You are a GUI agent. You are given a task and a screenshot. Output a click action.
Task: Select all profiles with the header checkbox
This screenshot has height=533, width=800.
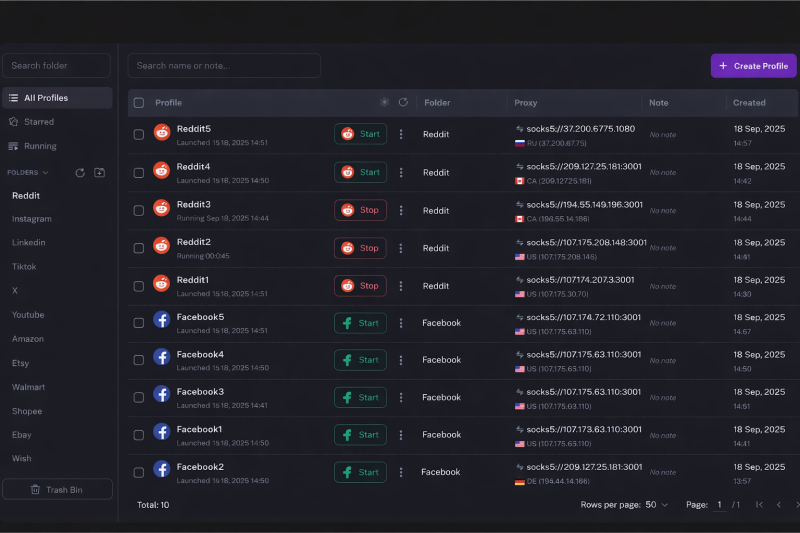[139, 103]
